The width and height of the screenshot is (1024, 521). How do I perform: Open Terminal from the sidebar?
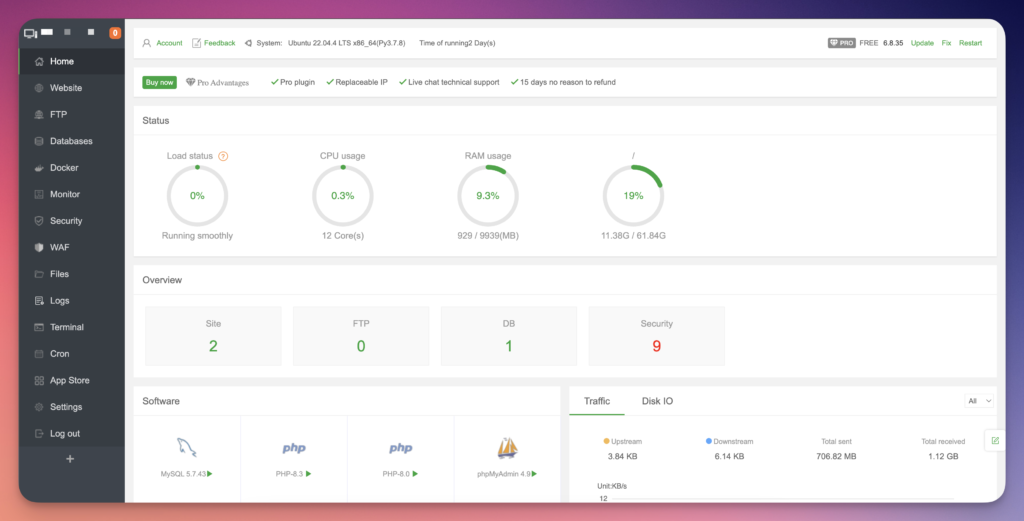(66, 327)
